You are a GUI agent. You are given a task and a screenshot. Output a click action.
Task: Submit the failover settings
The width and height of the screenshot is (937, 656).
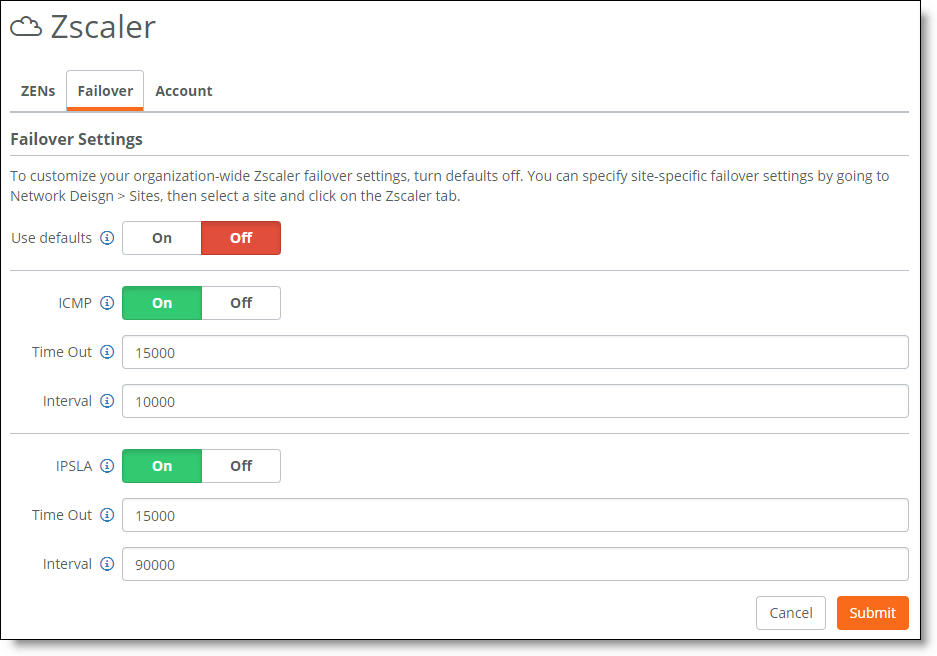[872, 613]
